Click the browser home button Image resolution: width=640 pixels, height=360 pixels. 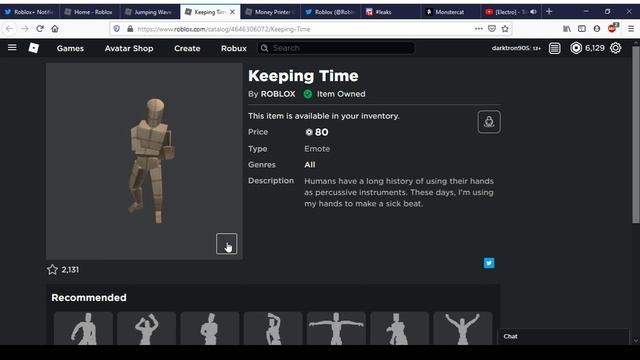(55, 29)
